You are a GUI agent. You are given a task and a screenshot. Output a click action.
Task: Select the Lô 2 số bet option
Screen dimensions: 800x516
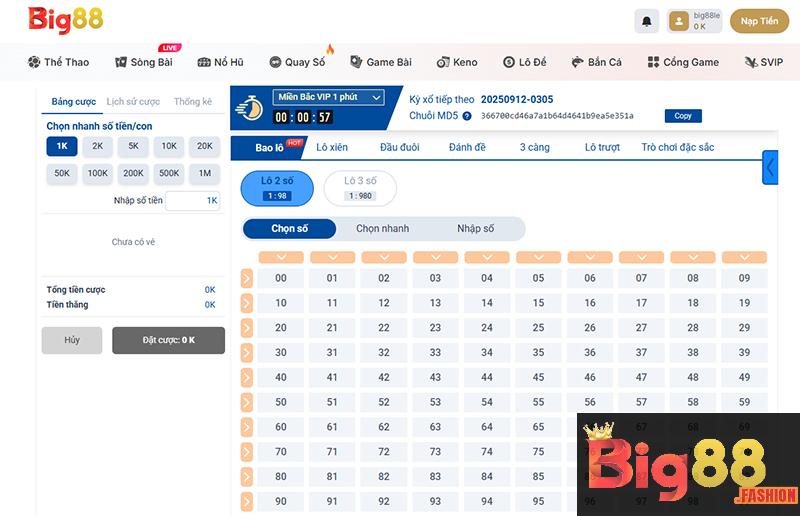click(x=277, y=188)
